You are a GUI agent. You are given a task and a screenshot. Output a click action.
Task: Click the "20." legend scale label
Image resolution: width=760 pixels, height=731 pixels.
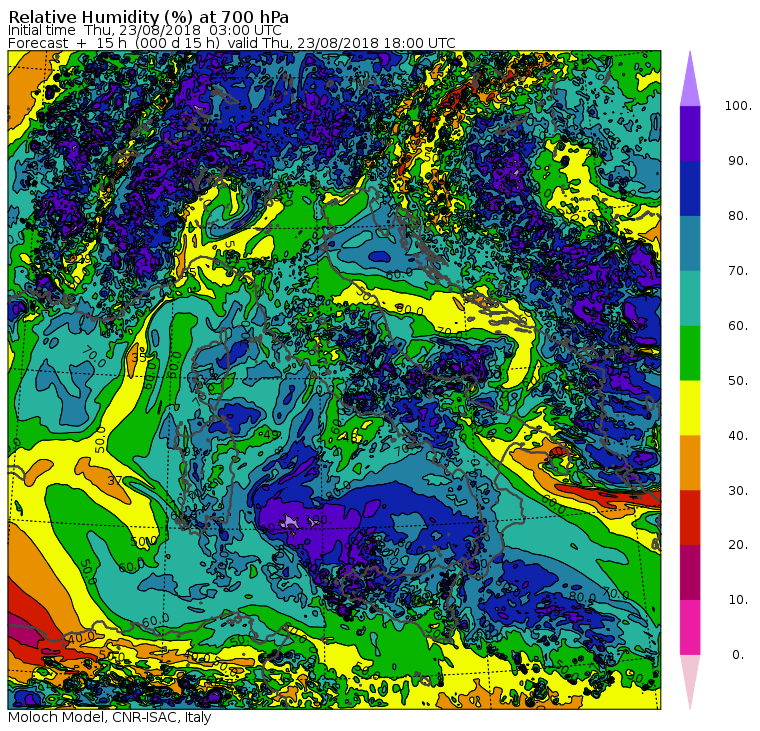(738, 545)
